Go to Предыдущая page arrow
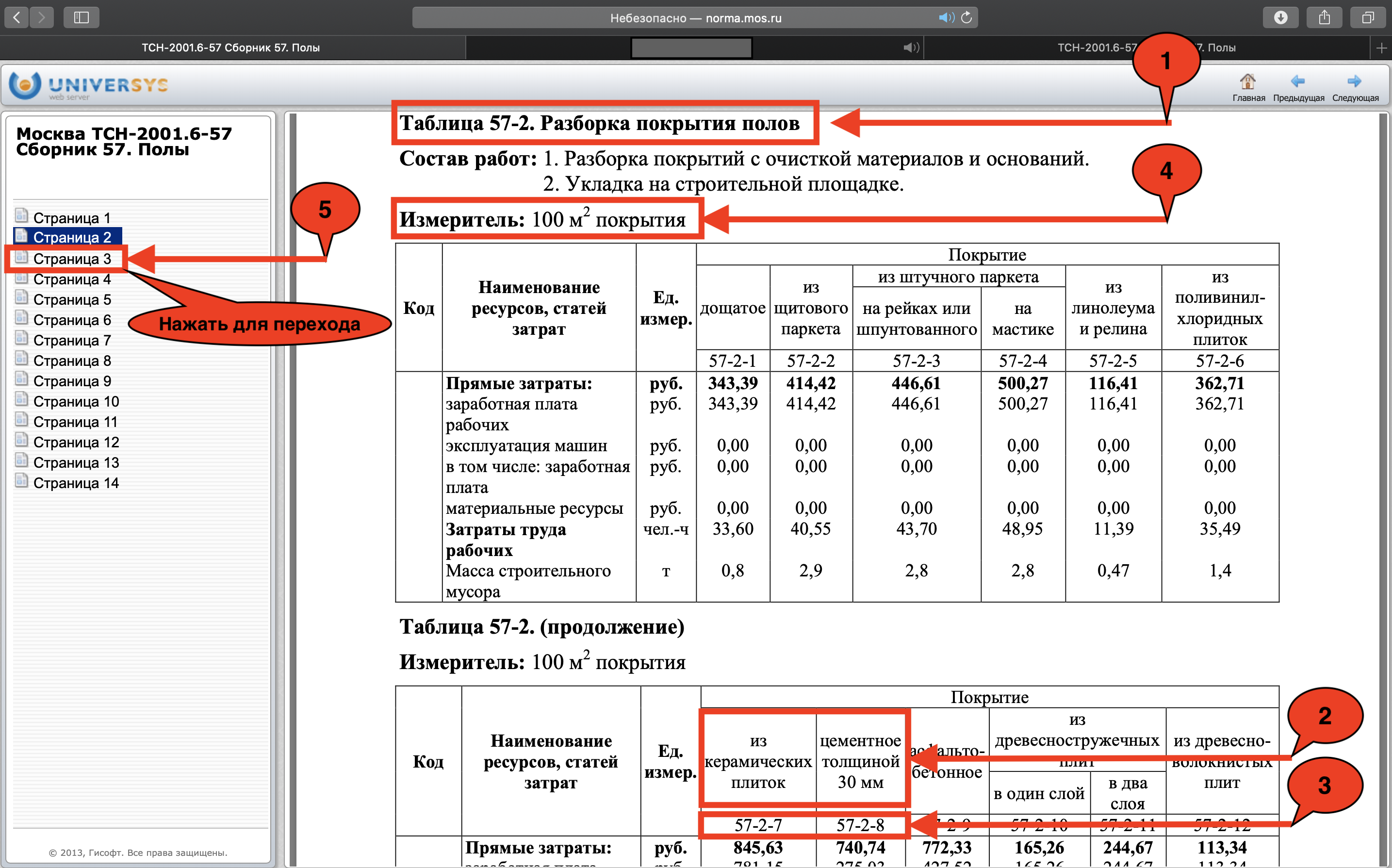This screenshot has height=868, width=1392. (1297, 81)
